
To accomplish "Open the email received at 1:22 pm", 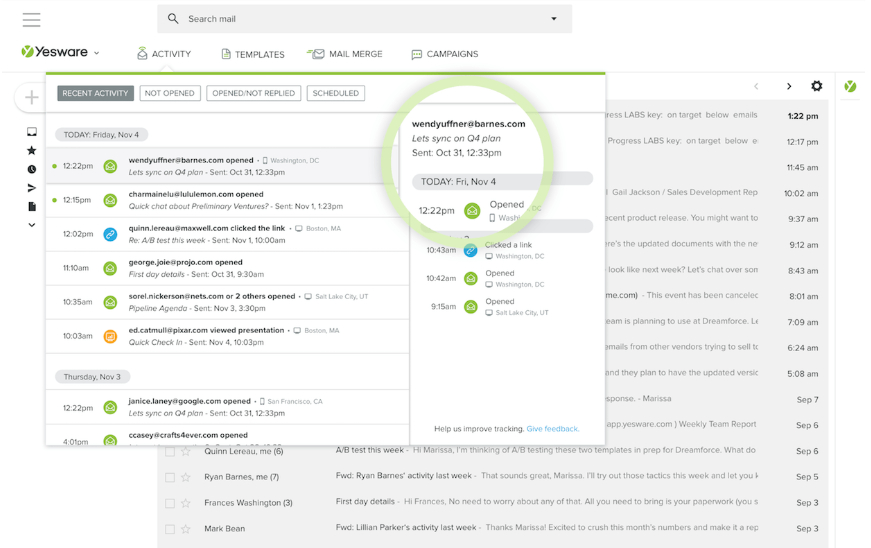I will 717,115.
